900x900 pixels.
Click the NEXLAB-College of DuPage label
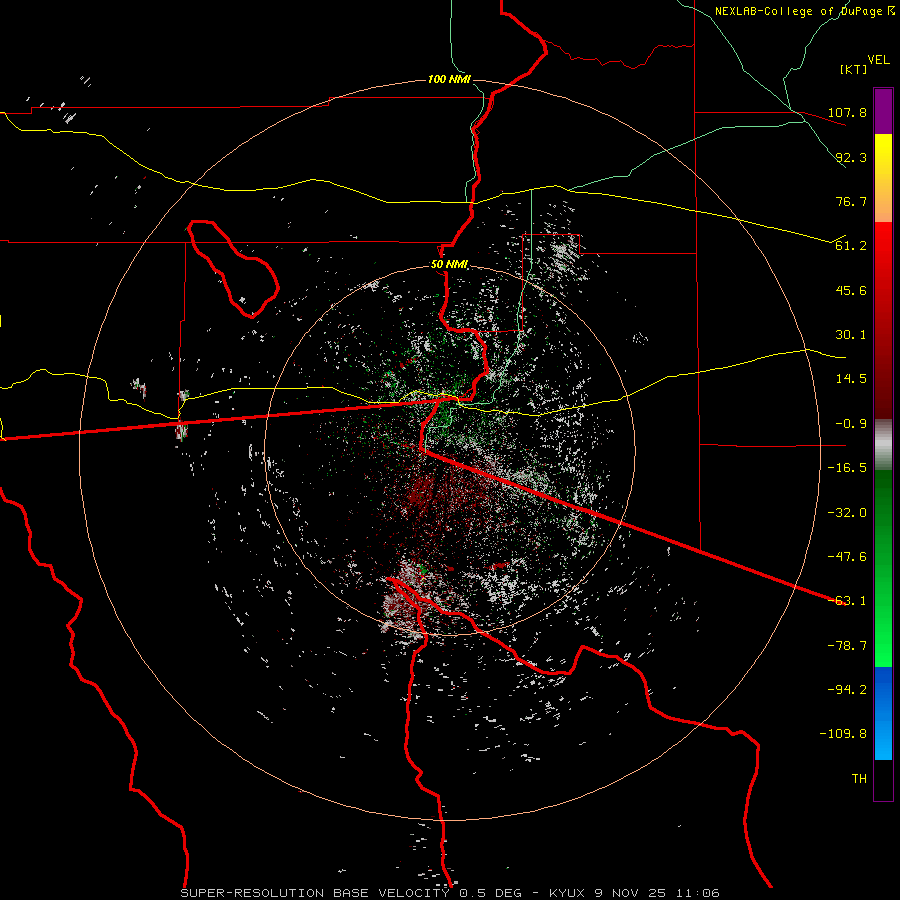[804, 11]
